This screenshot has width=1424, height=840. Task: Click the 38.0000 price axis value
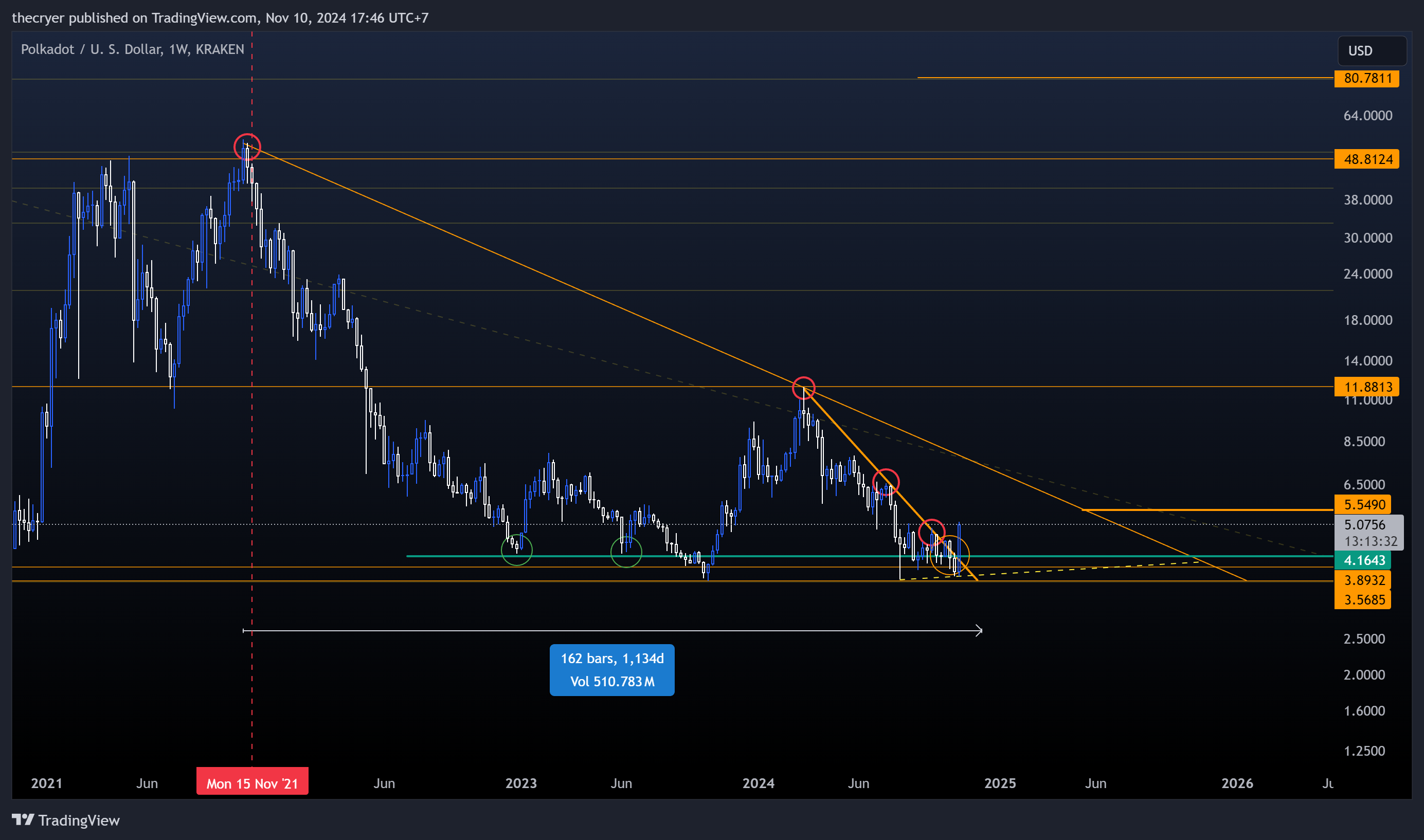tap(1368, 200)
